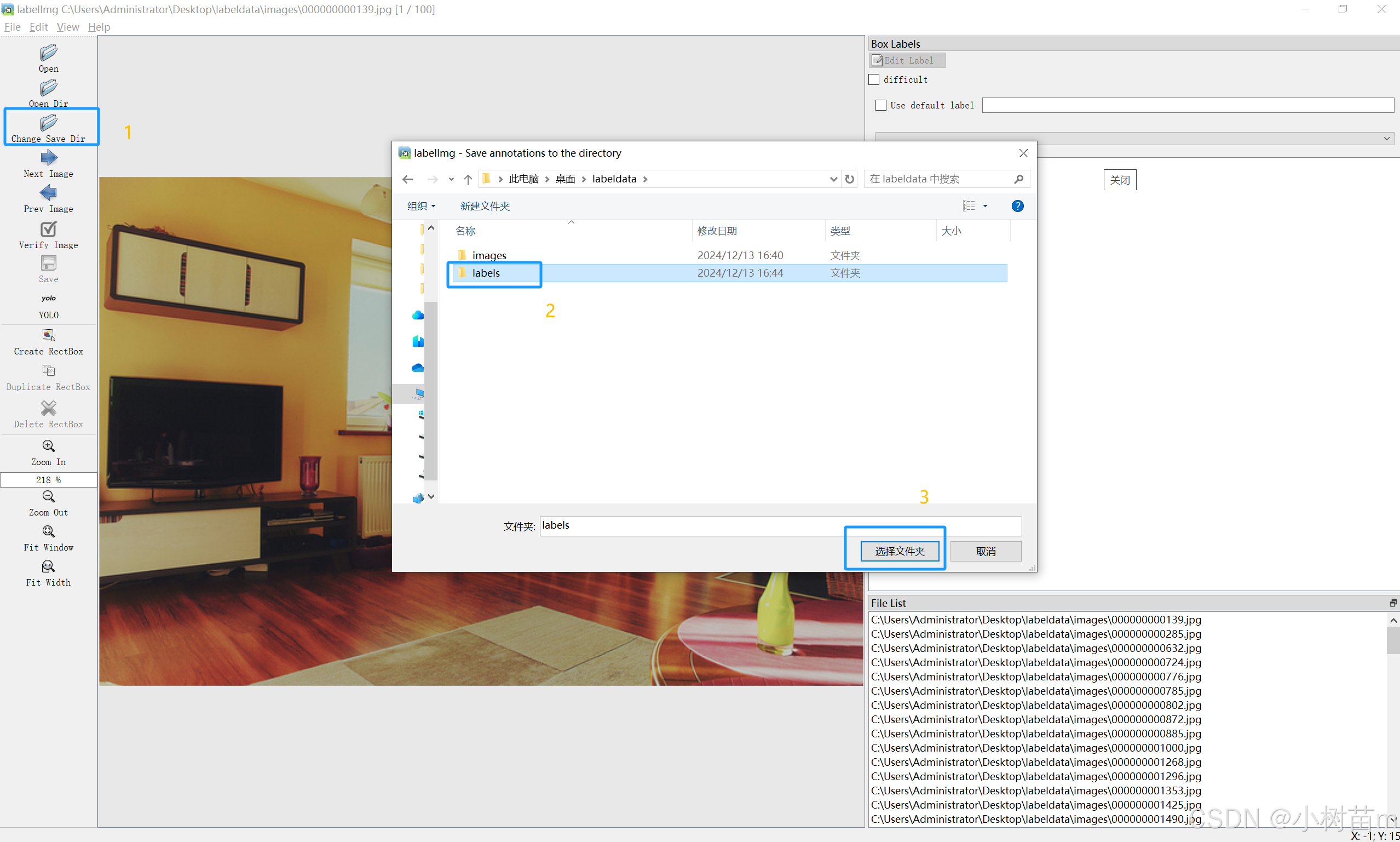This screenshot has width=1400, height=842.
Task: Open the View menu
Action: (x=67, y=27)
